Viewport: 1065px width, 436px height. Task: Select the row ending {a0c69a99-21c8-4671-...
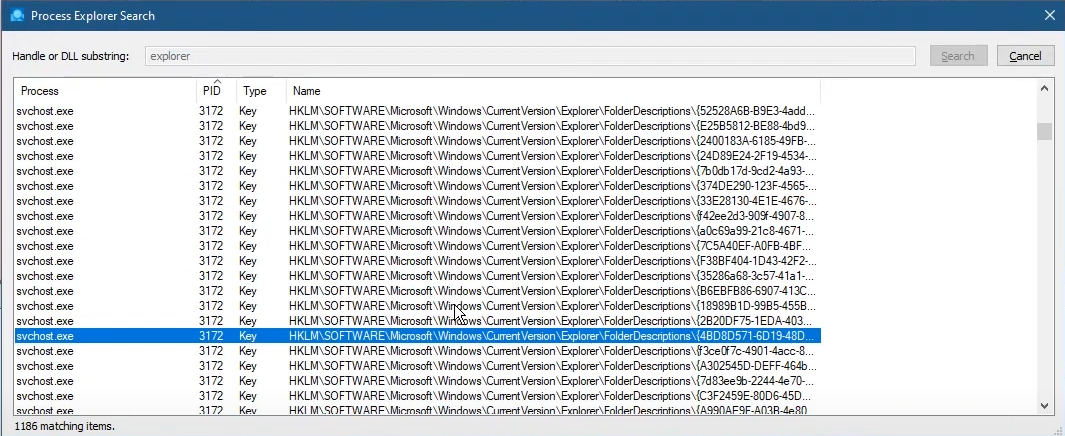418,231
